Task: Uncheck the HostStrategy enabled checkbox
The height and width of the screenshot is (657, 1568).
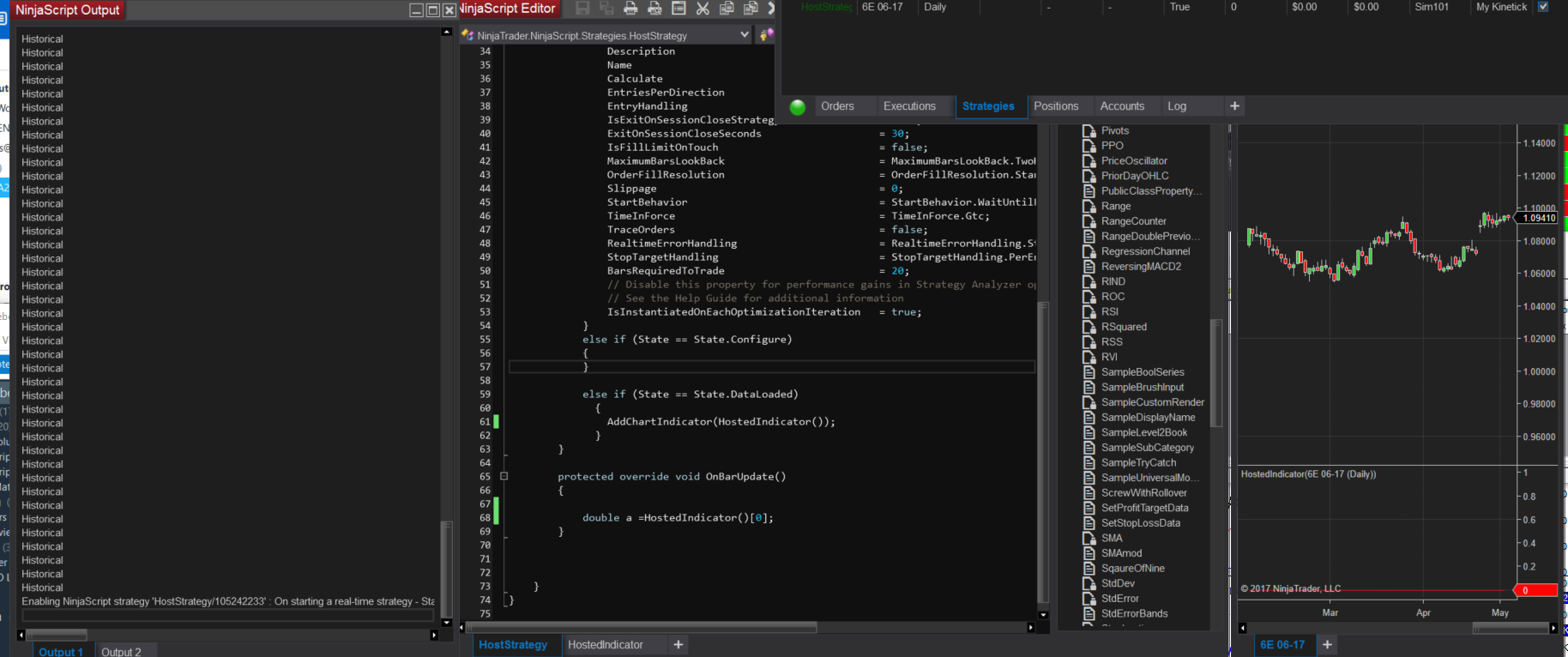Action: (1543, 7)
